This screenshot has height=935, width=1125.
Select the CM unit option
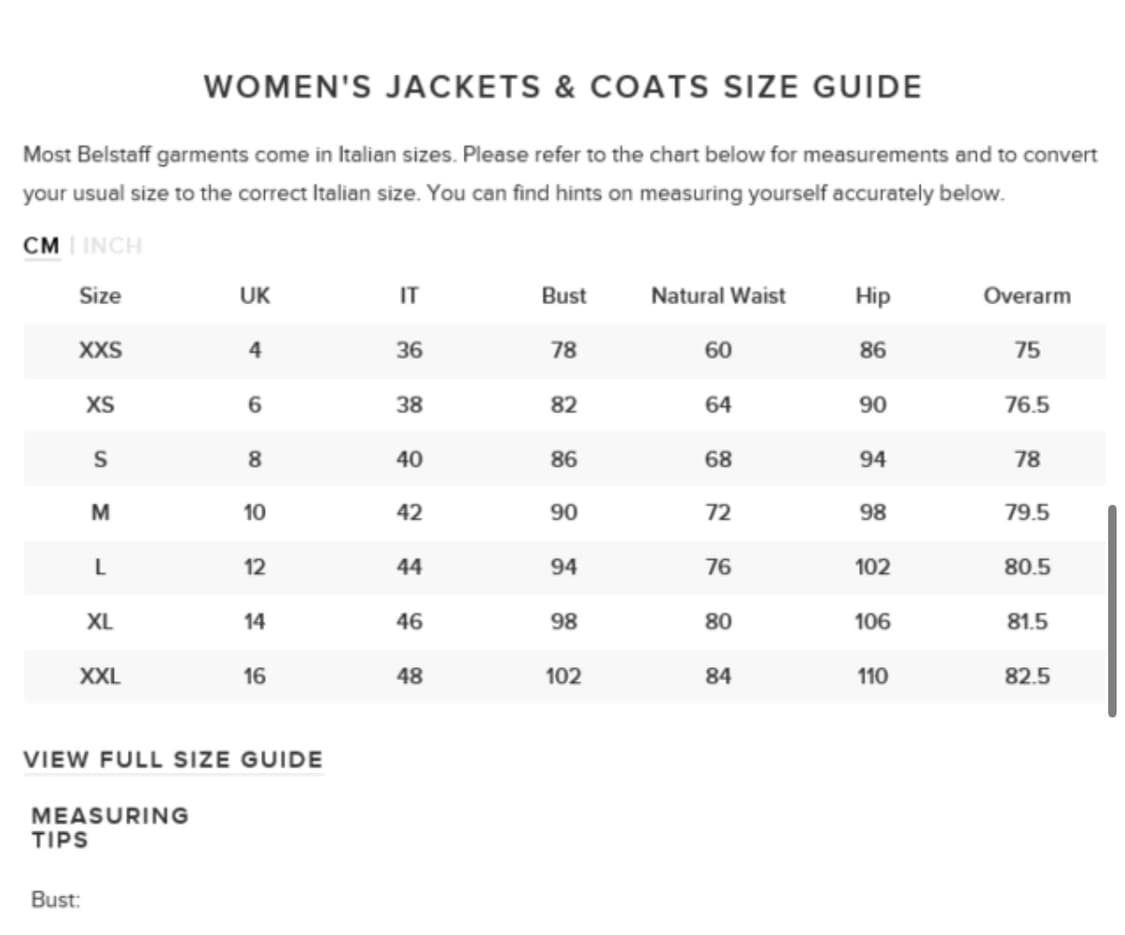(x=41, y=245)
